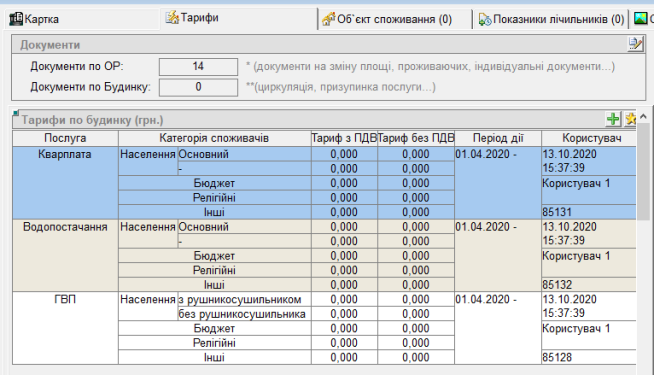Click the Релігійні cell under Кварплата

point(214,197)
